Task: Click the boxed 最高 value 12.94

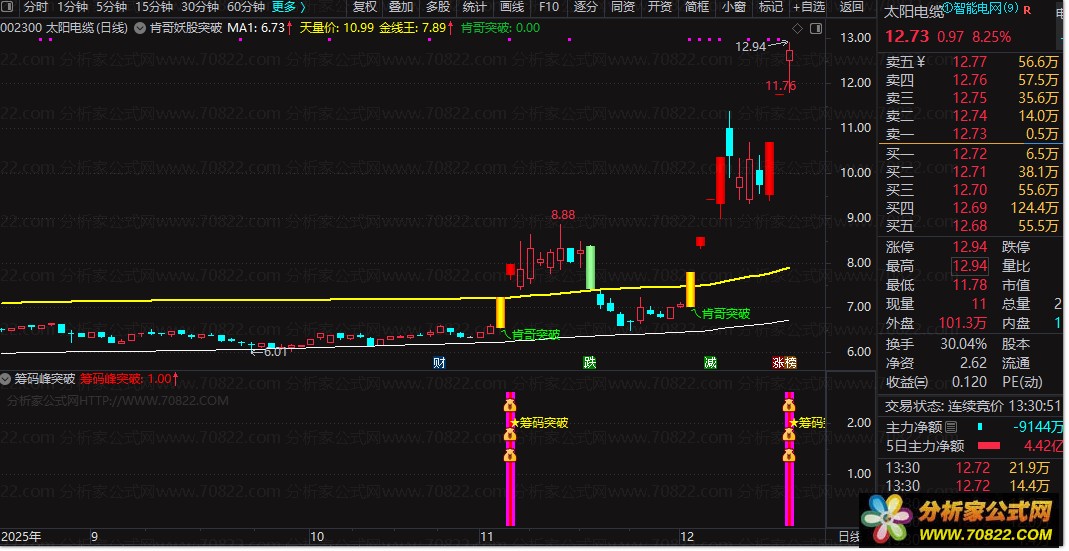Action: pyautogui.click(x=969, y=266)
